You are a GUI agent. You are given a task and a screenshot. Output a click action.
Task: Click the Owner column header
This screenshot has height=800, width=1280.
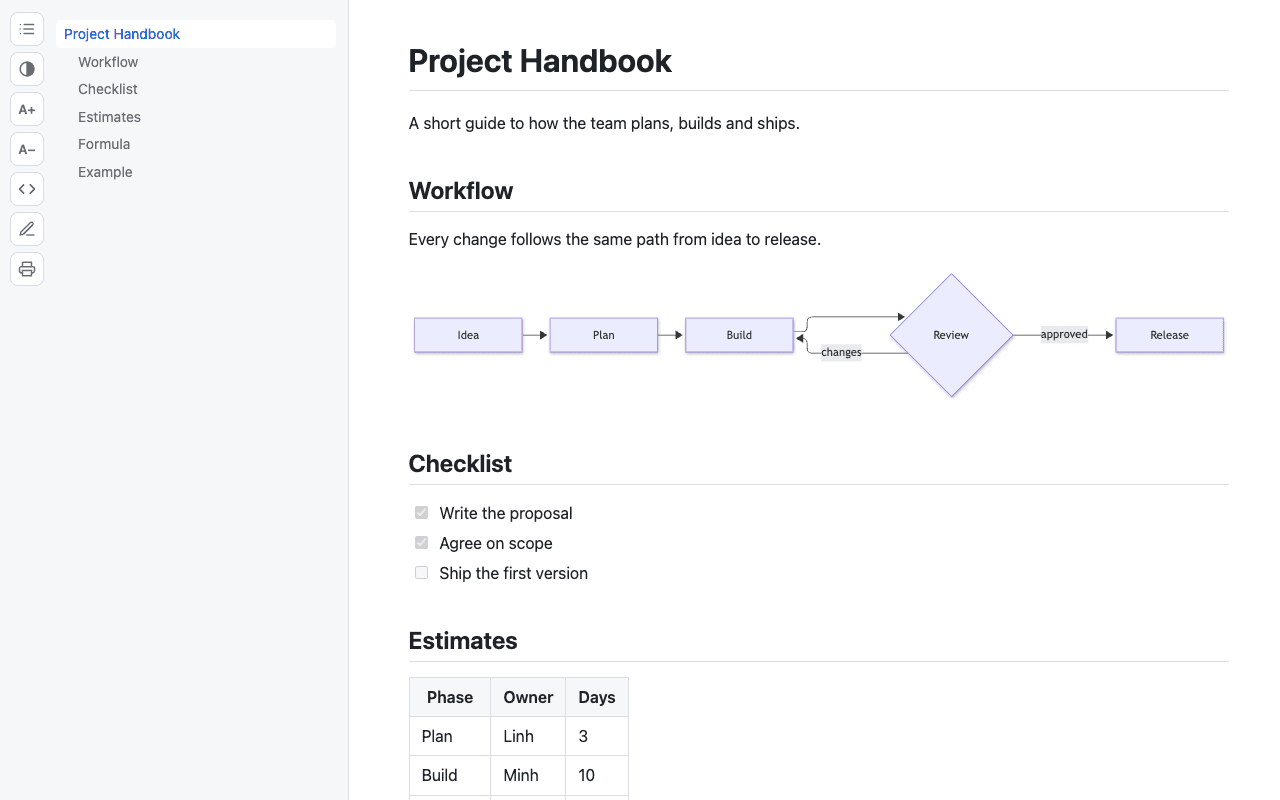pos(528,697)
